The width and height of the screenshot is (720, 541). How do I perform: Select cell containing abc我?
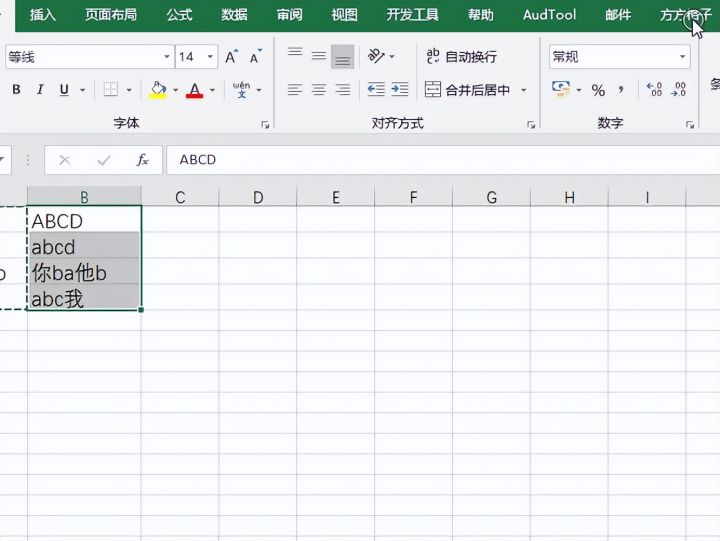tap(84, 298)
